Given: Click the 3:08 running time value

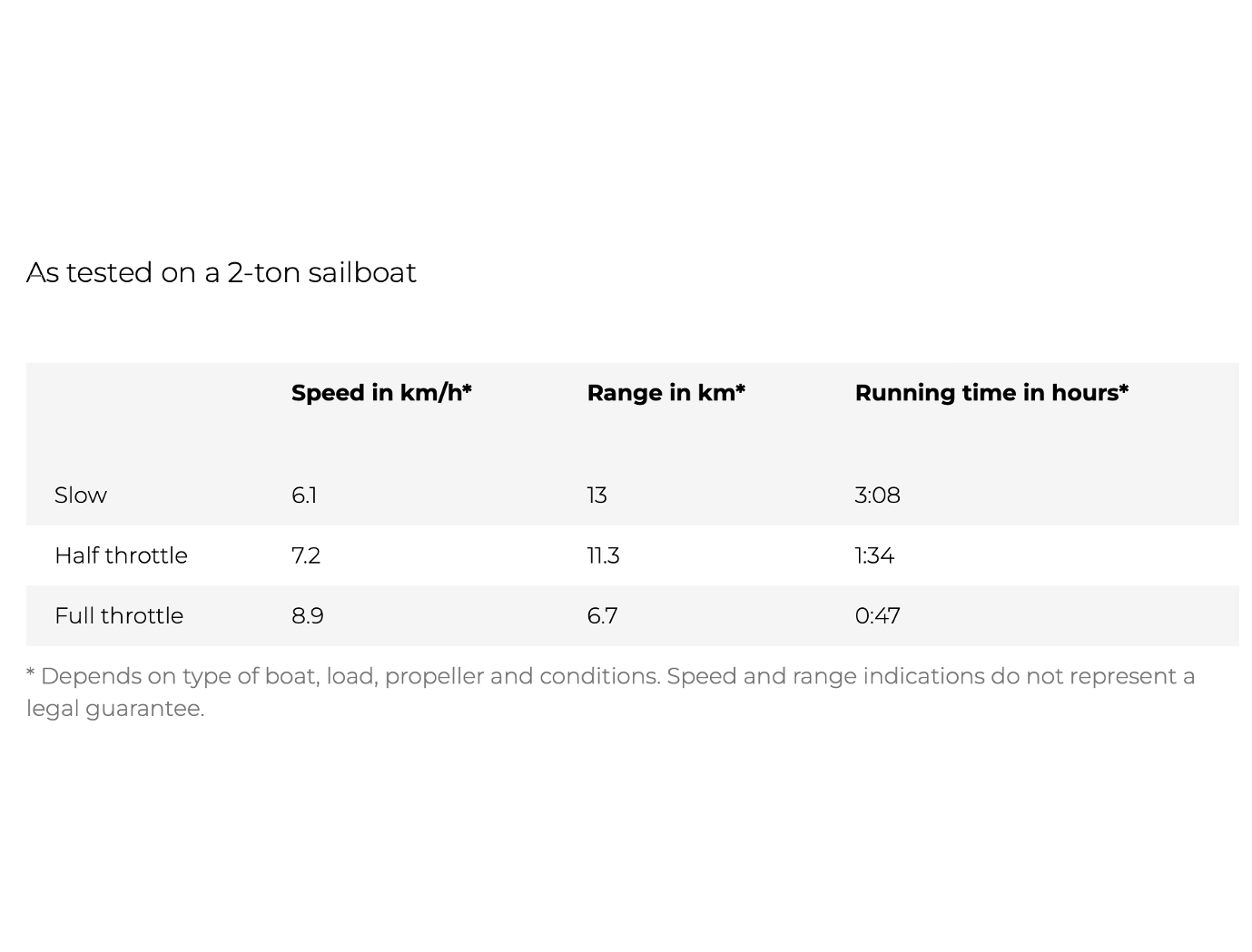Looking at the screenshot, I should [877, 496].
